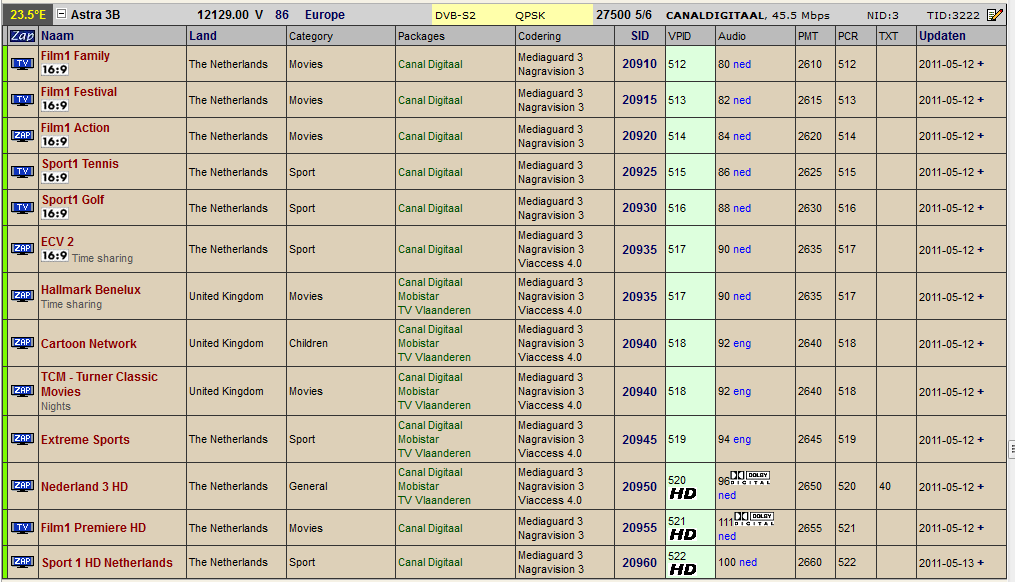The image size is (1015, 582).
Task: Click the ZAP icon for TCM Turner Classic Movies
Action: [22, 391]
